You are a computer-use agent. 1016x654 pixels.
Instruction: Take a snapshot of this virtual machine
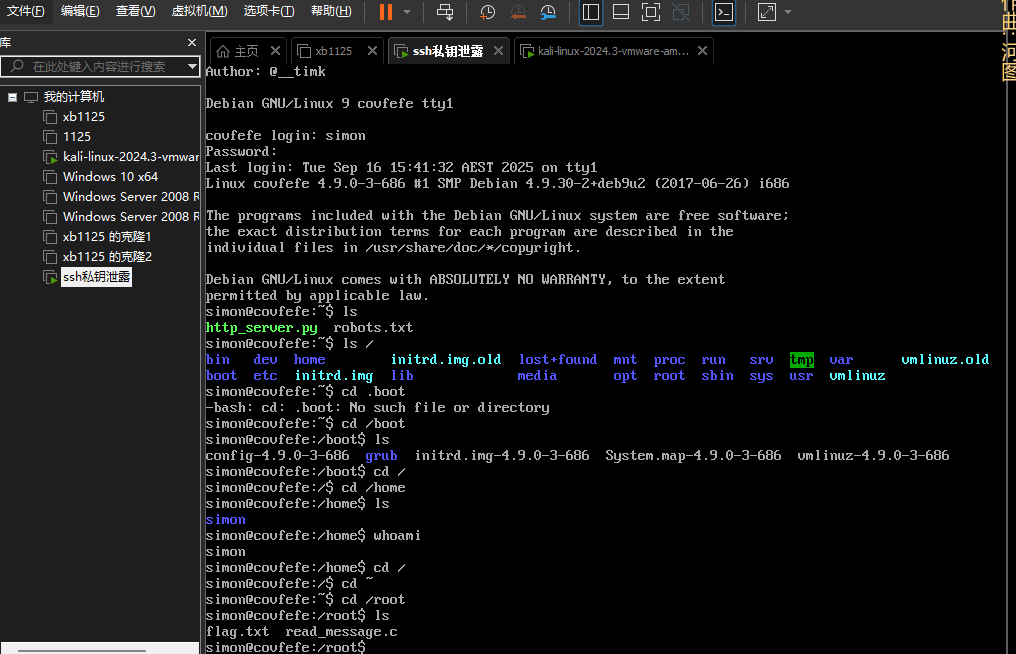(x=487, y=12)
